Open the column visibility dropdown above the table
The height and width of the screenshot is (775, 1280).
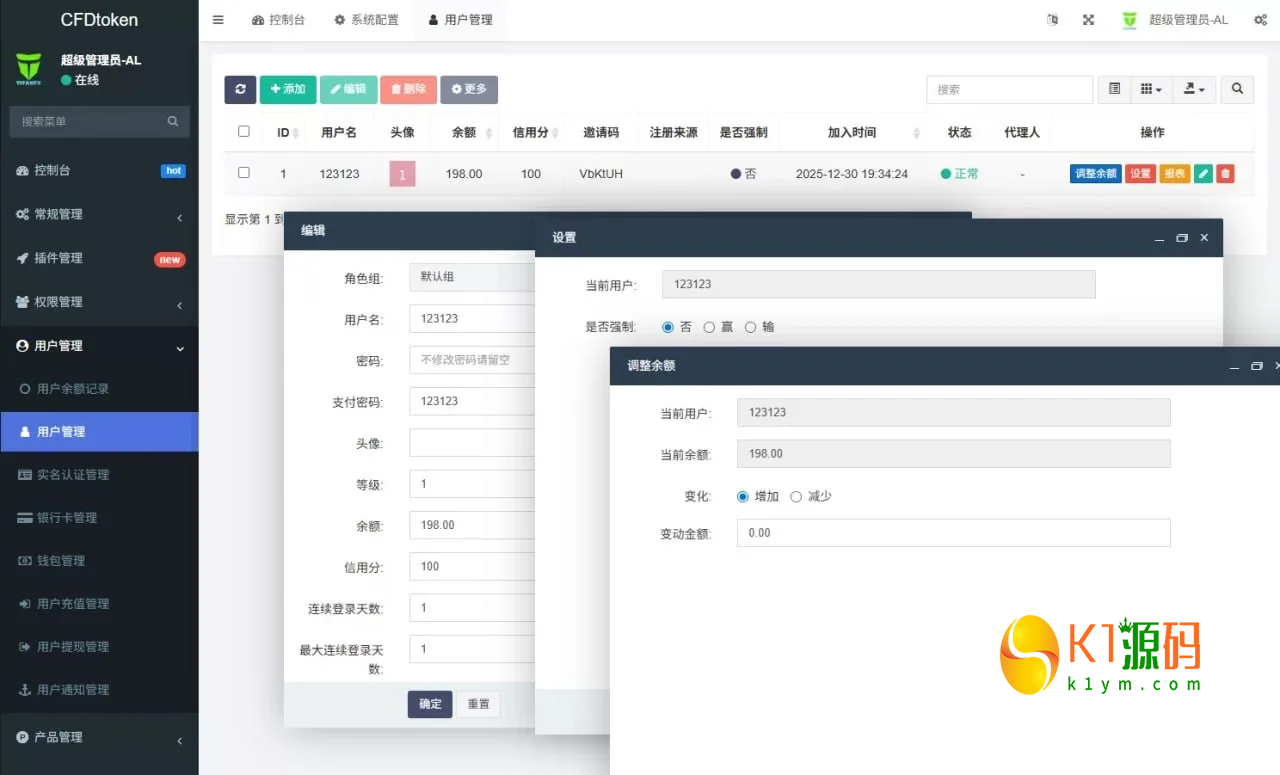tap(1150, 89)
